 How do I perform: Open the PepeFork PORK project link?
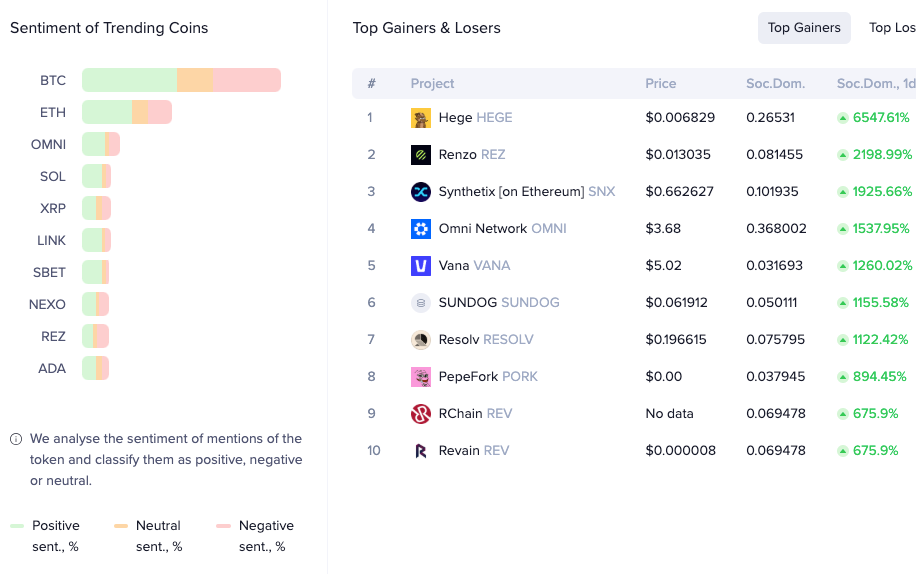pos(488,377)
